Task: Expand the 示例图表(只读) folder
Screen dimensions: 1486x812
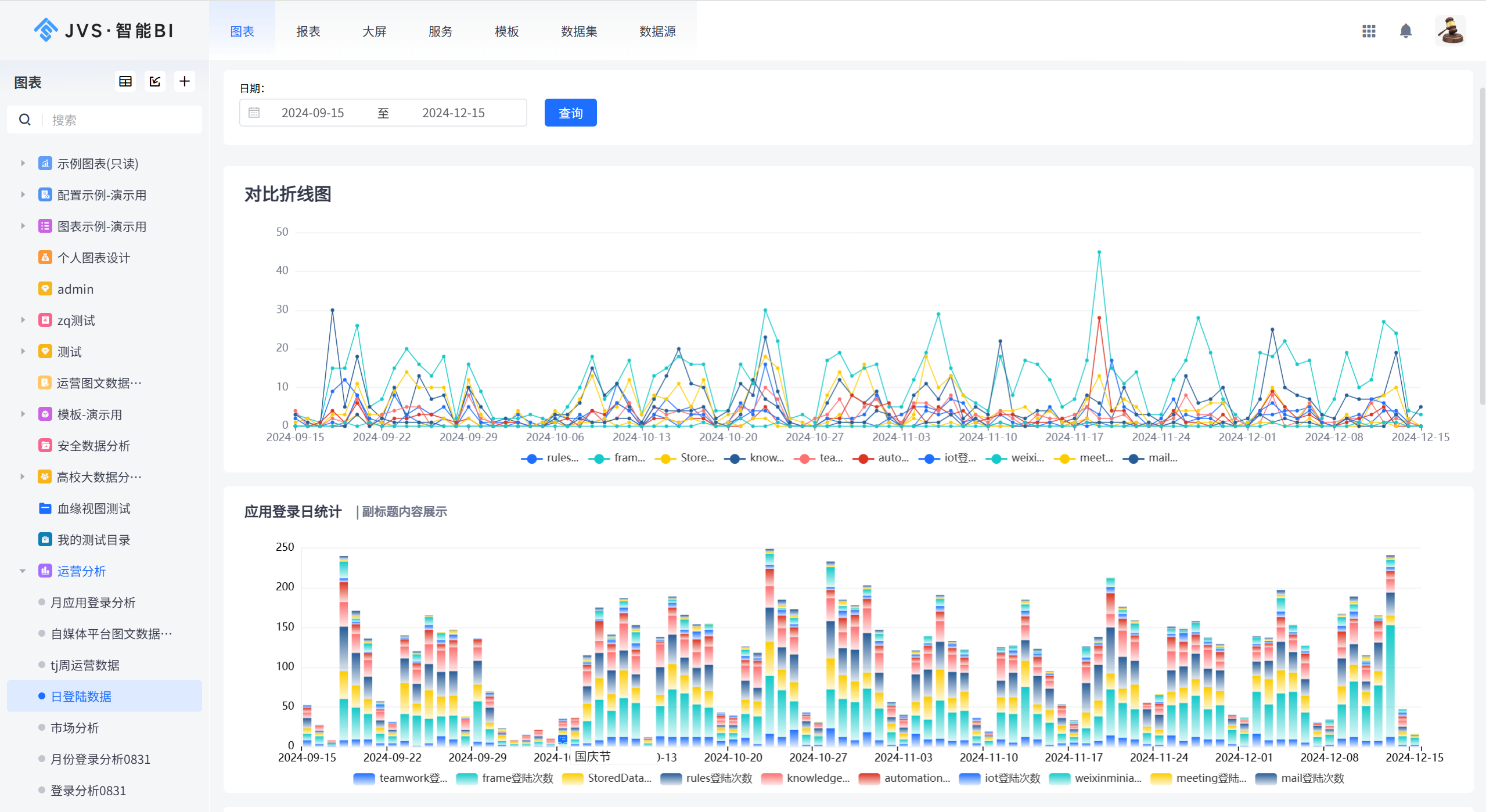Action: click(x=23, y=164)
